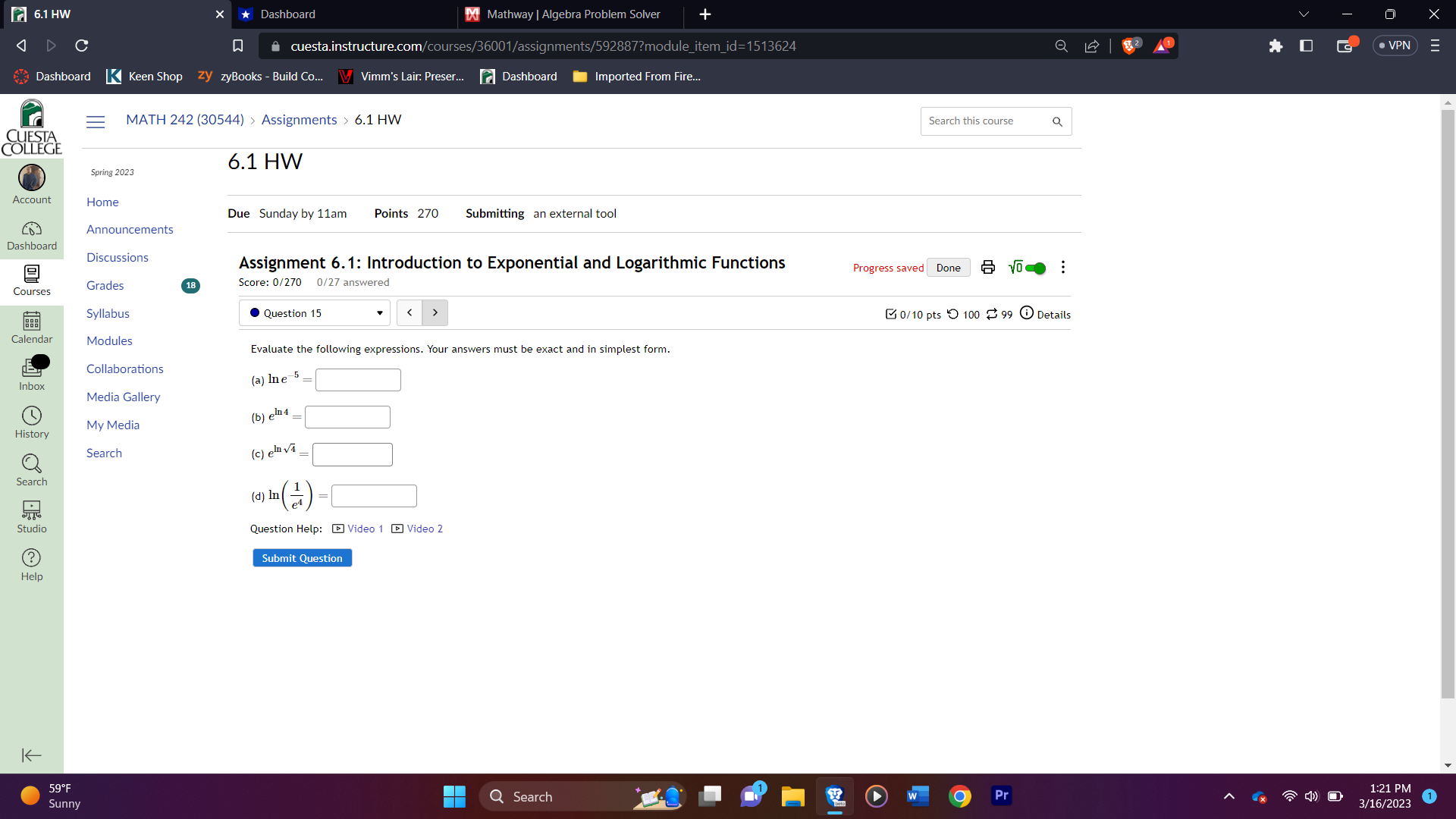Open Calendar from the Canvas sidebar

coord(31,328)
